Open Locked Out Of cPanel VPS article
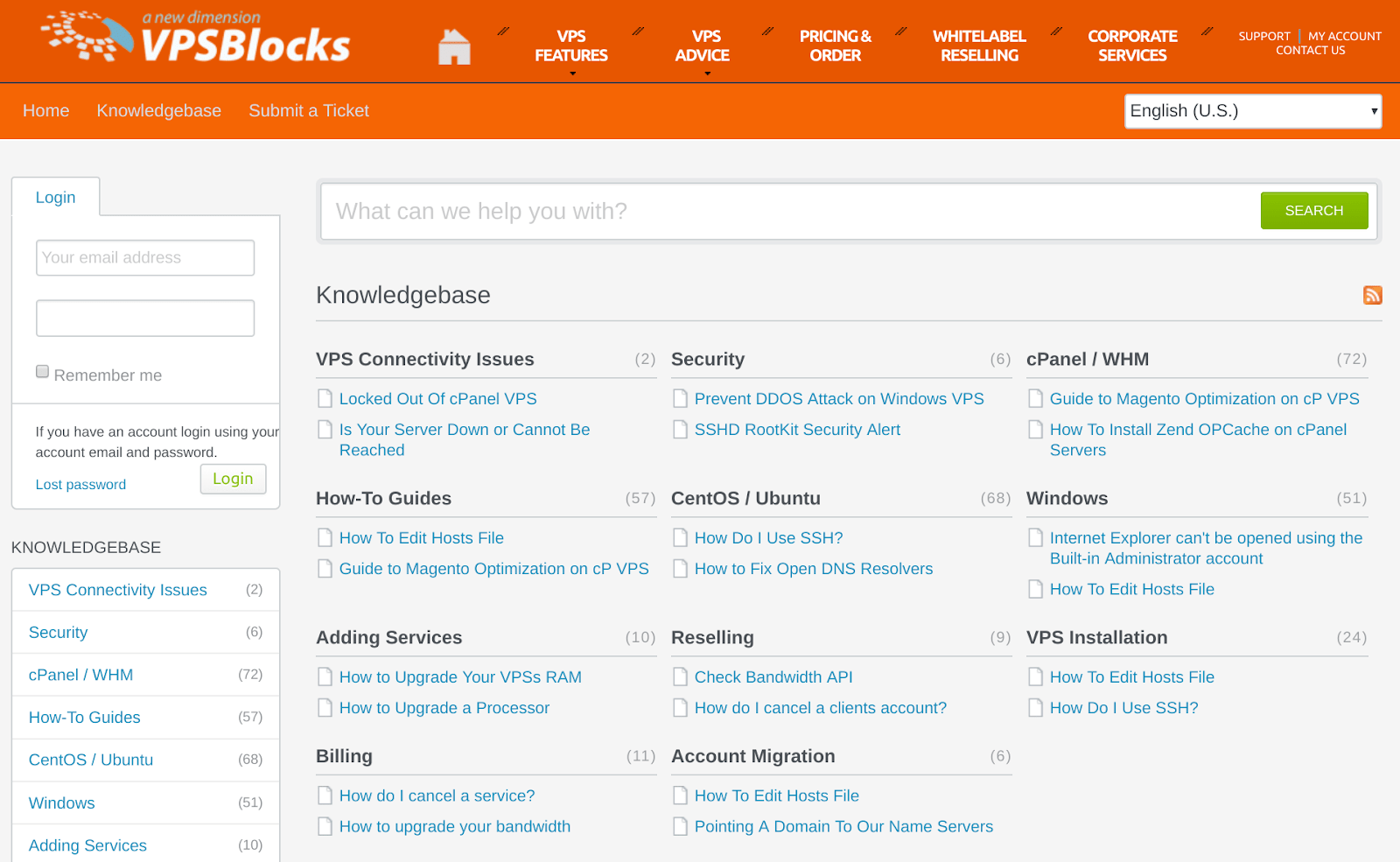Screen dimensions: 1400x862 (438, 399)
